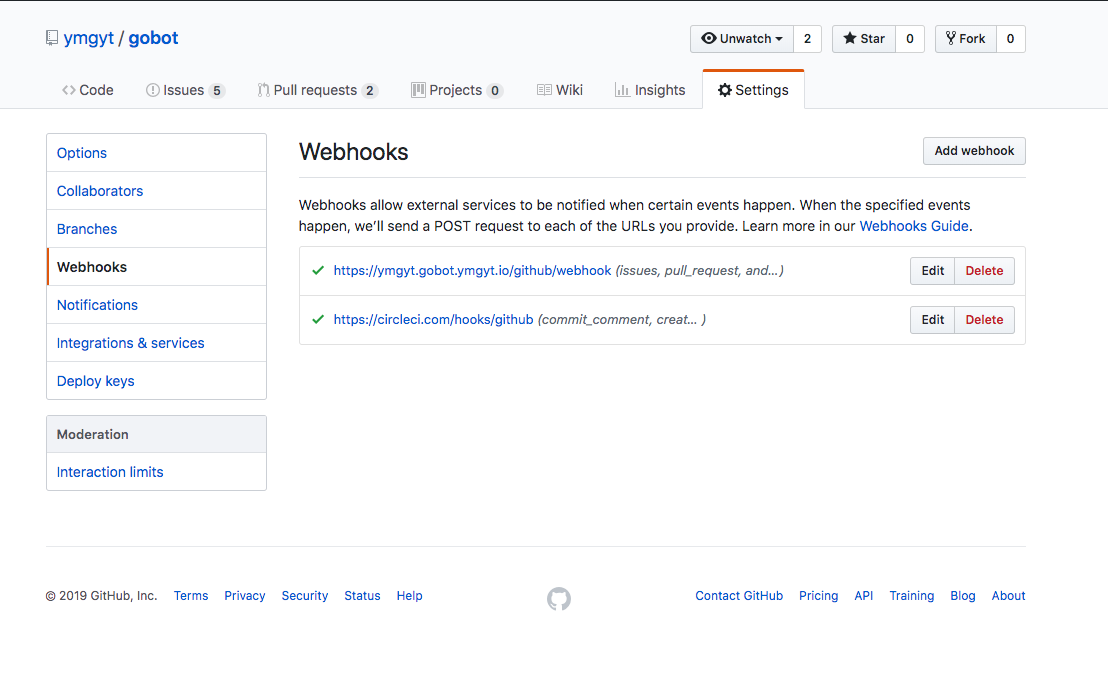Open the forks count 0

point(1010,39)
